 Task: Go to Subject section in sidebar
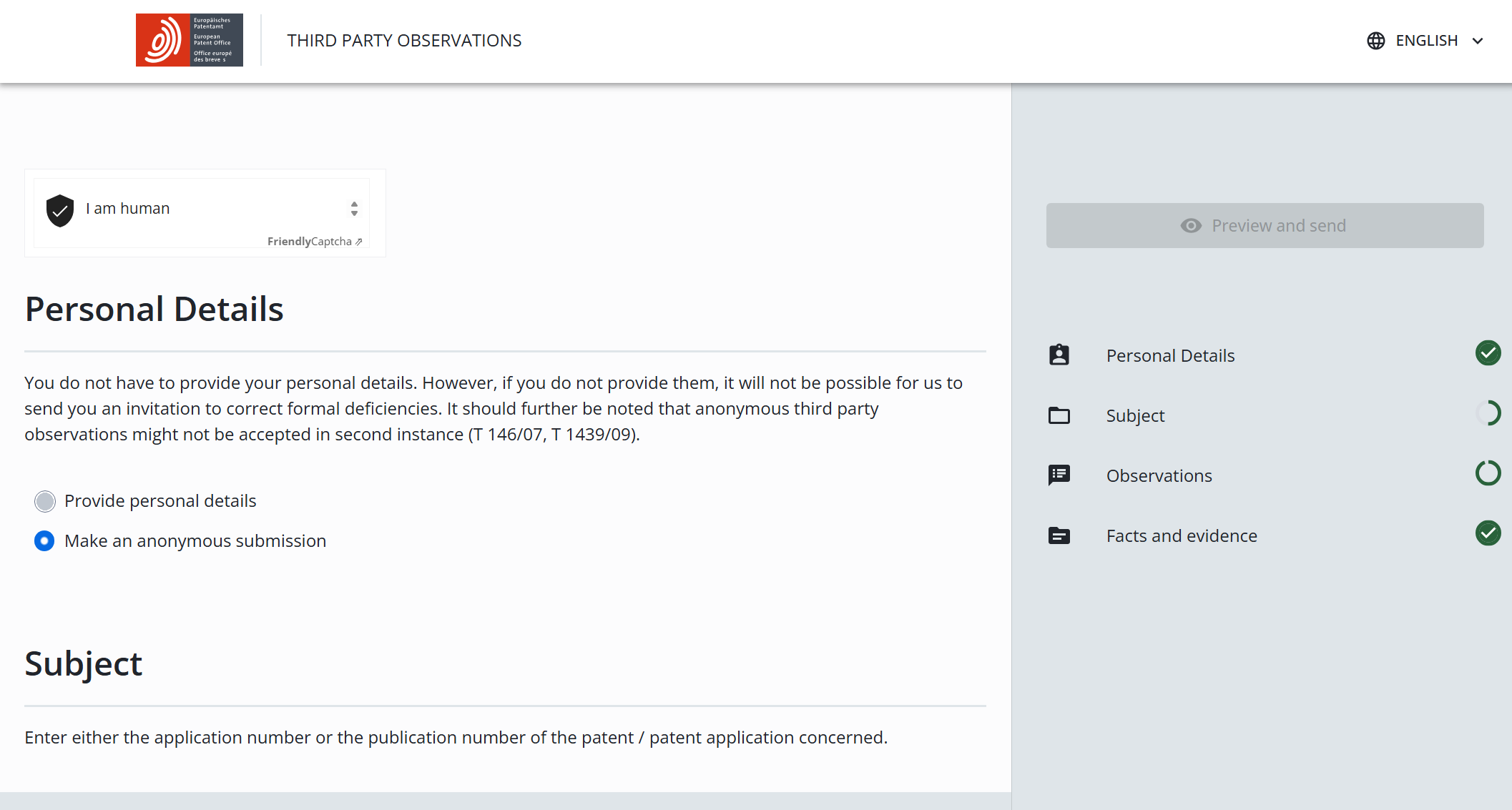click(x=1135, y=415)
